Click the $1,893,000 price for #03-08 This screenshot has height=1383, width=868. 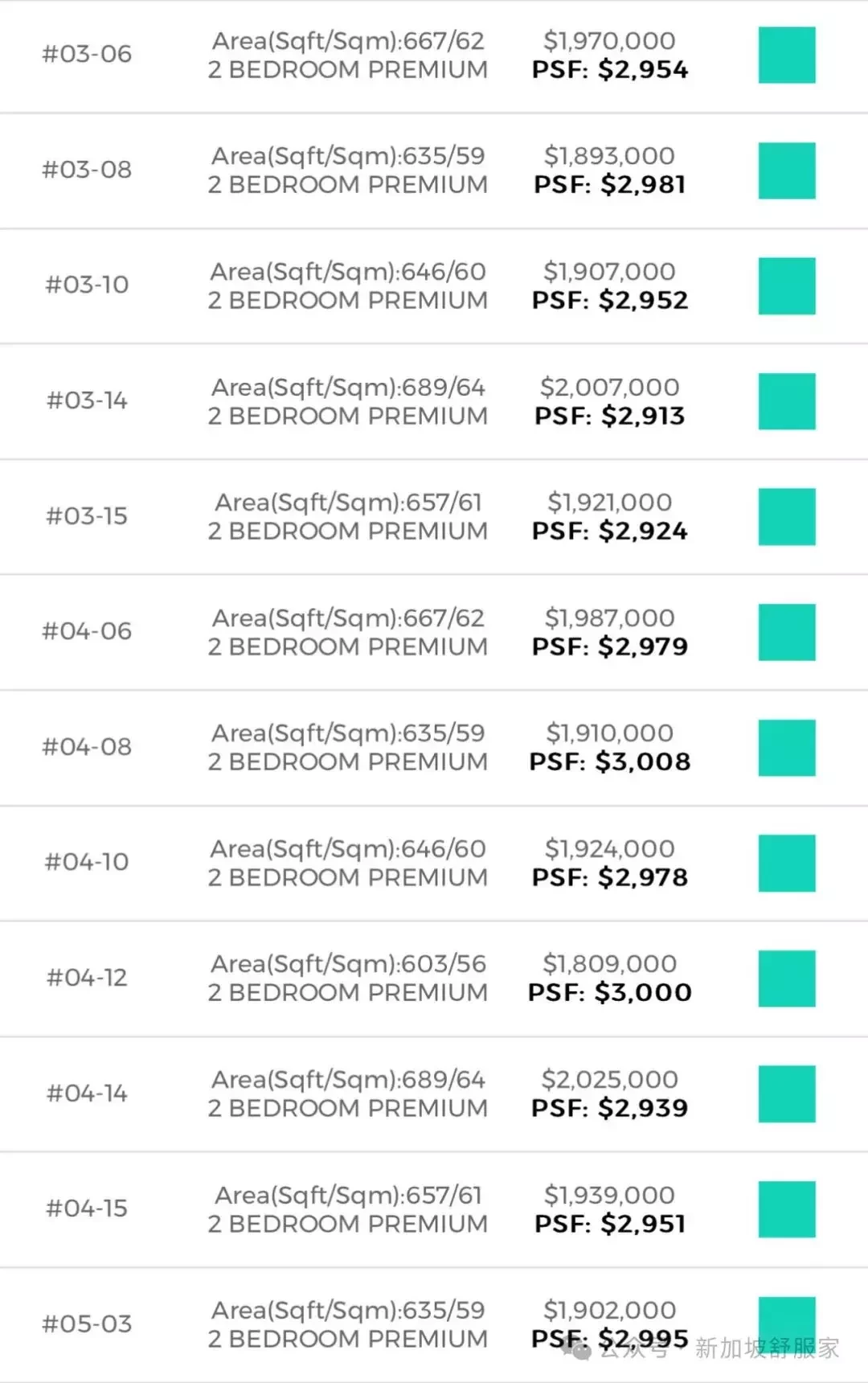click(609, 156)
